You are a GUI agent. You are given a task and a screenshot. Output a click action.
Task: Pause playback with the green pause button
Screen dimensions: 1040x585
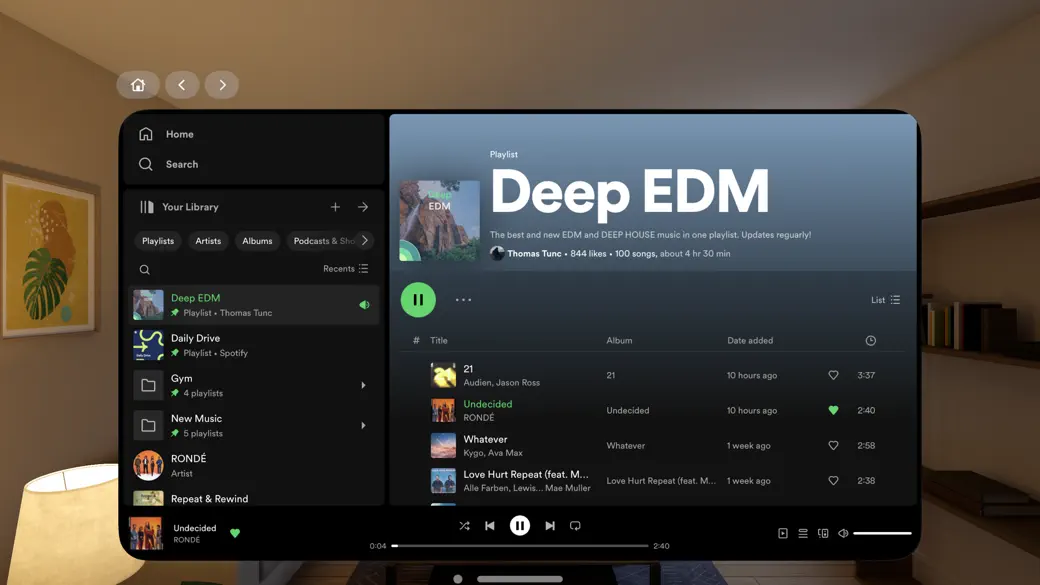pos(418,299)
